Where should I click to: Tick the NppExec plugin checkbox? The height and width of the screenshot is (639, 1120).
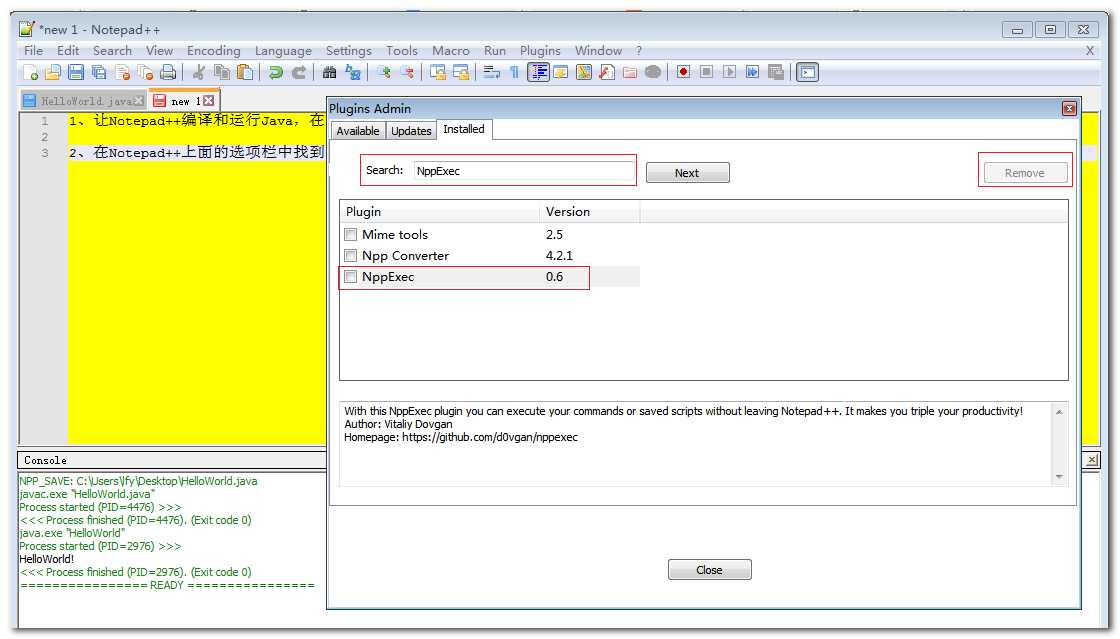(x=351, y=277)
